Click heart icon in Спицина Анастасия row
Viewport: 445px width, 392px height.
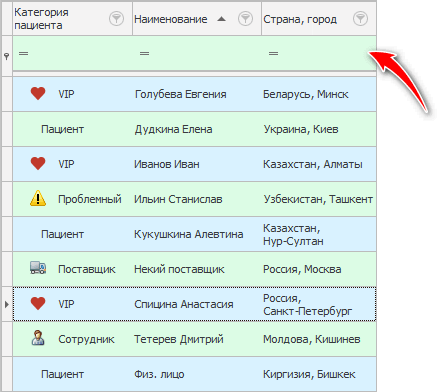pyautogui.click(x=38, y=304)
